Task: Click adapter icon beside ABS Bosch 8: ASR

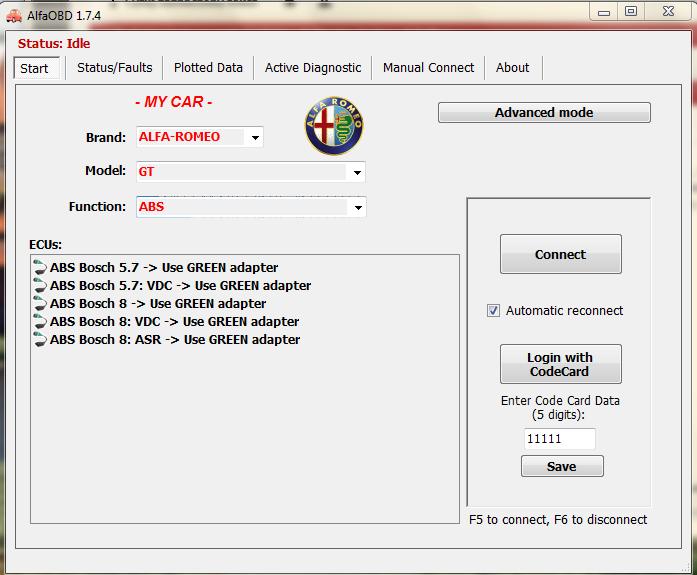Action: tap(40, 340)
